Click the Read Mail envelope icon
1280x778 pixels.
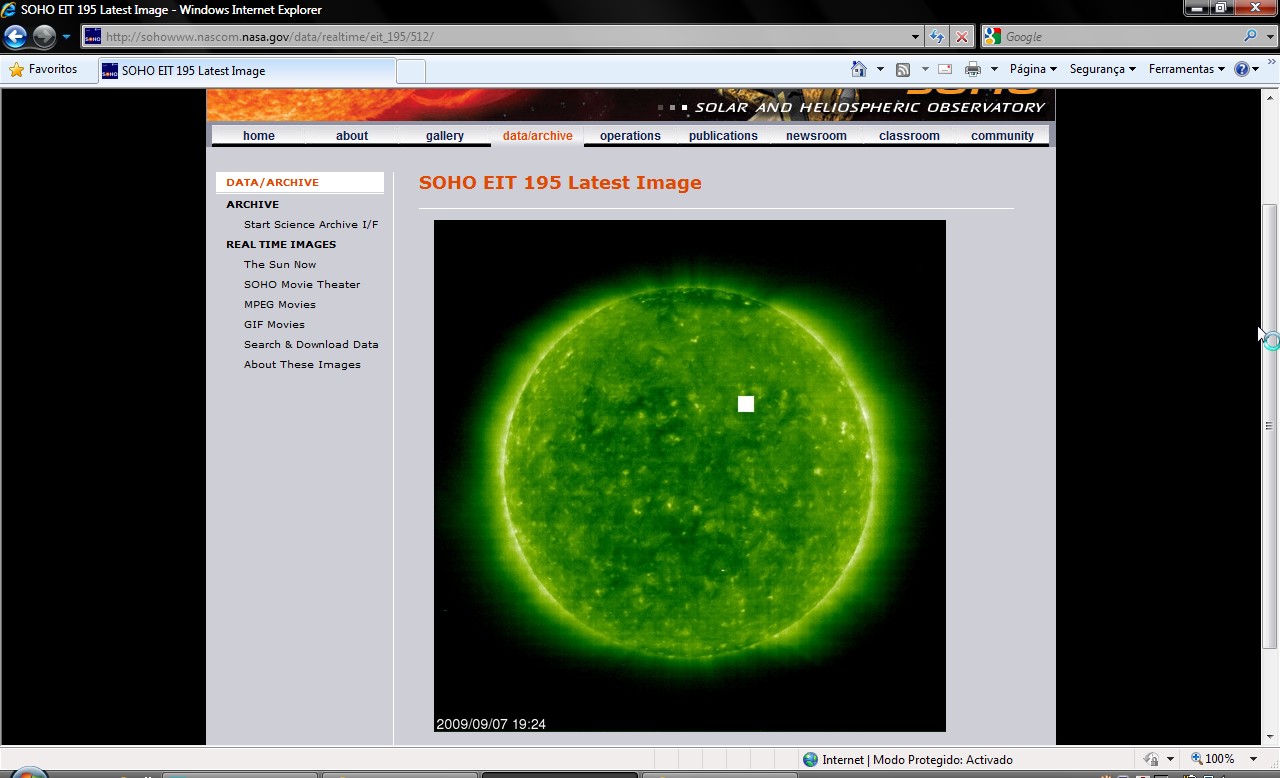[944, 69]
